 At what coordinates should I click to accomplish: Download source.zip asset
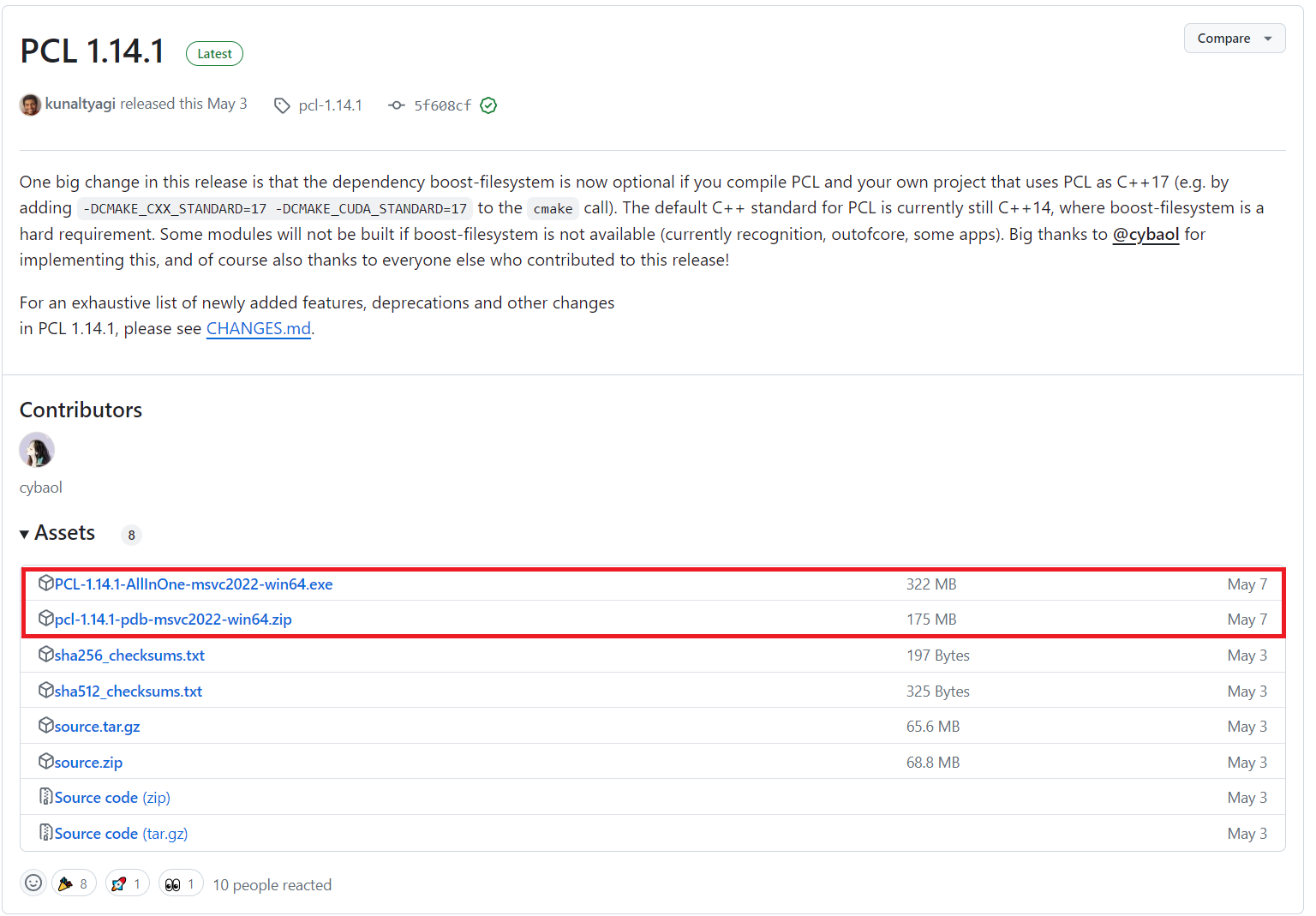(88, 763)
